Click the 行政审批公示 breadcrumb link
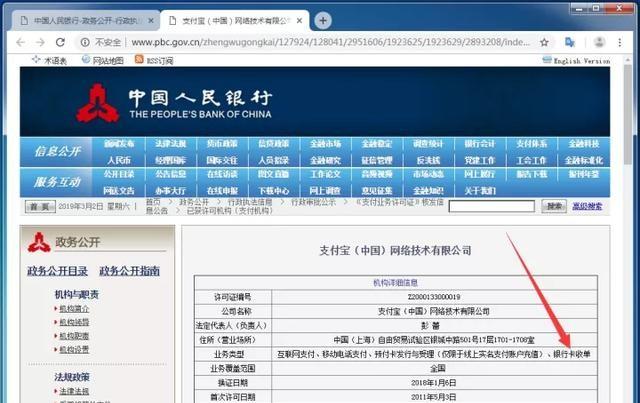The width and height of the screenshot is (640, 403). point(313,202)
